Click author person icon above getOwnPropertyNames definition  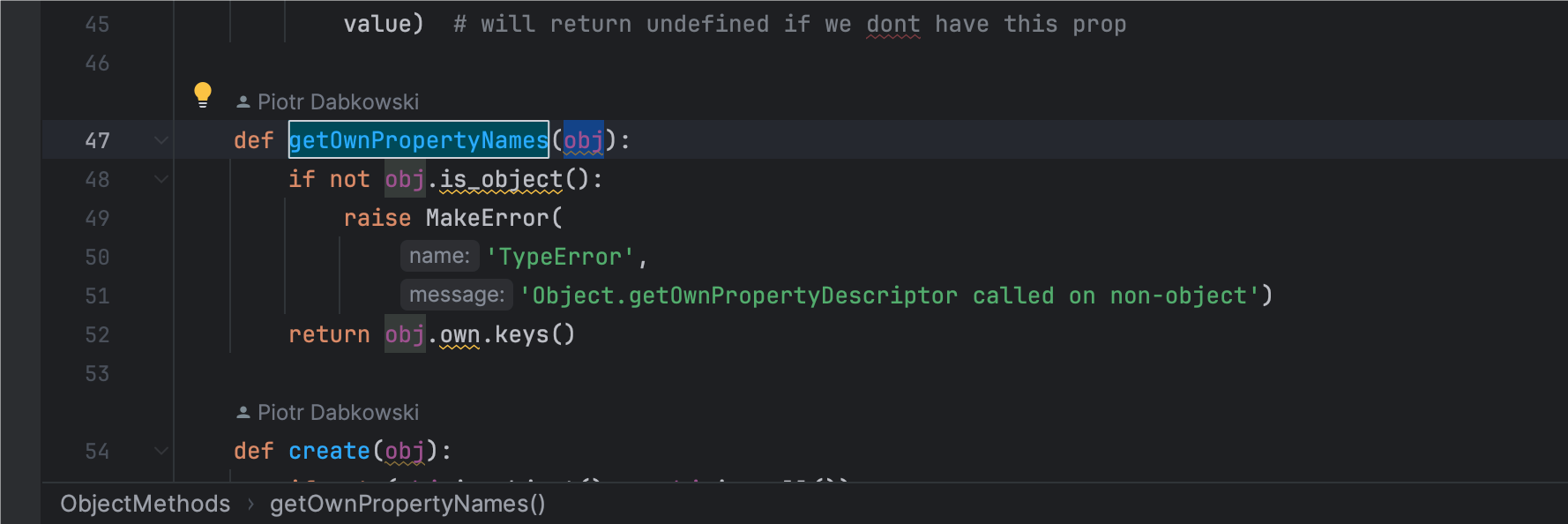click(243, 102)
